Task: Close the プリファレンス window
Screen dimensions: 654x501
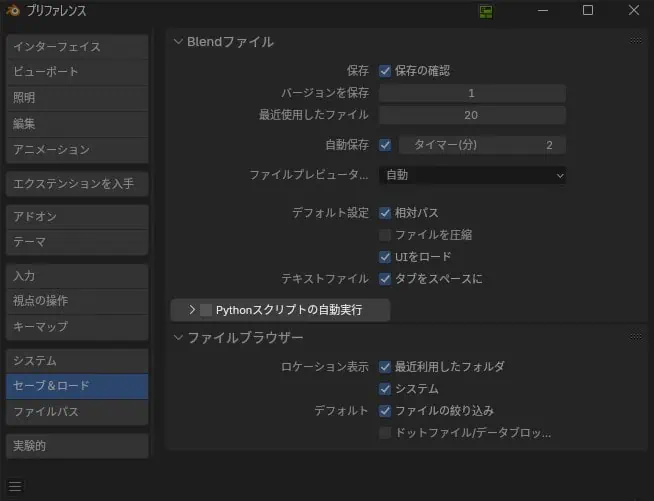Action: pos(634,10)
